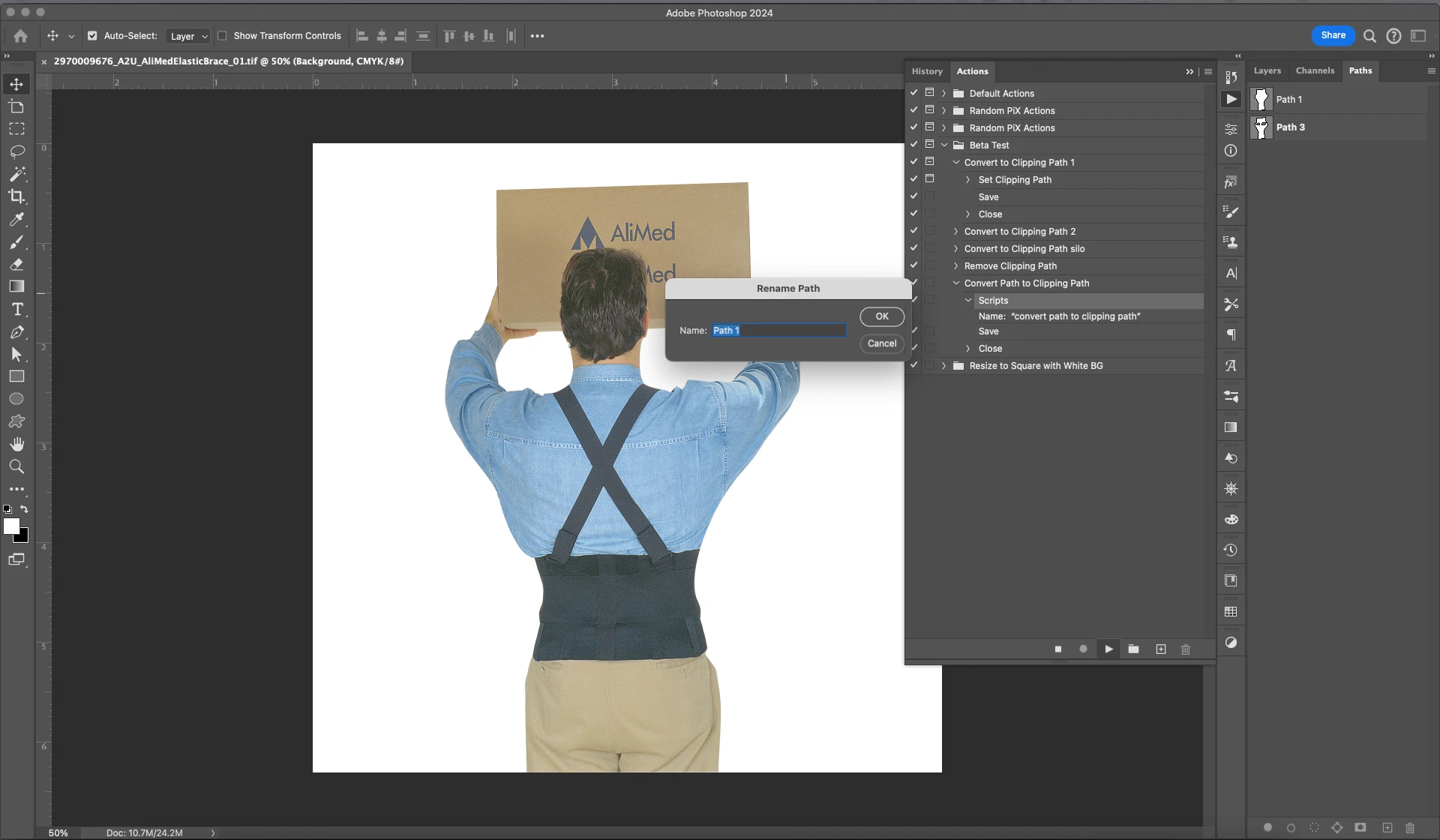Screen dimensions: 1440x840
Task: Switch to the History tab
Action: point(927,71)
